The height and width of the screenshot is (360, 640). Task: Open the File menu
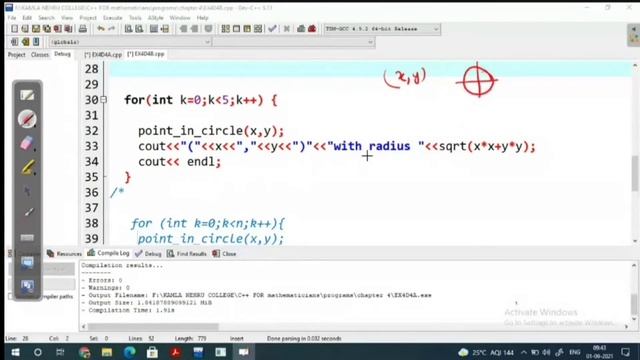click(x=12, y=18)
